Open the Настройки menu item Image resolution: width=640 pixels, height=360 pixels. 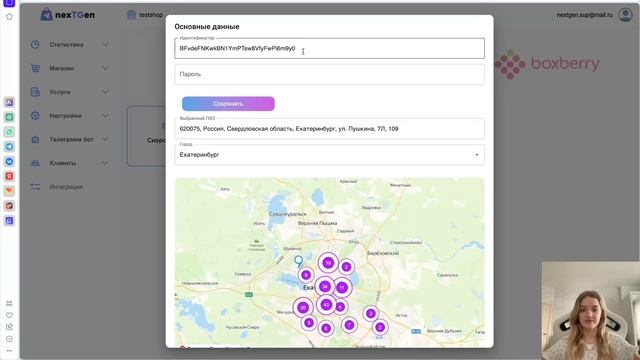point(69,116)
